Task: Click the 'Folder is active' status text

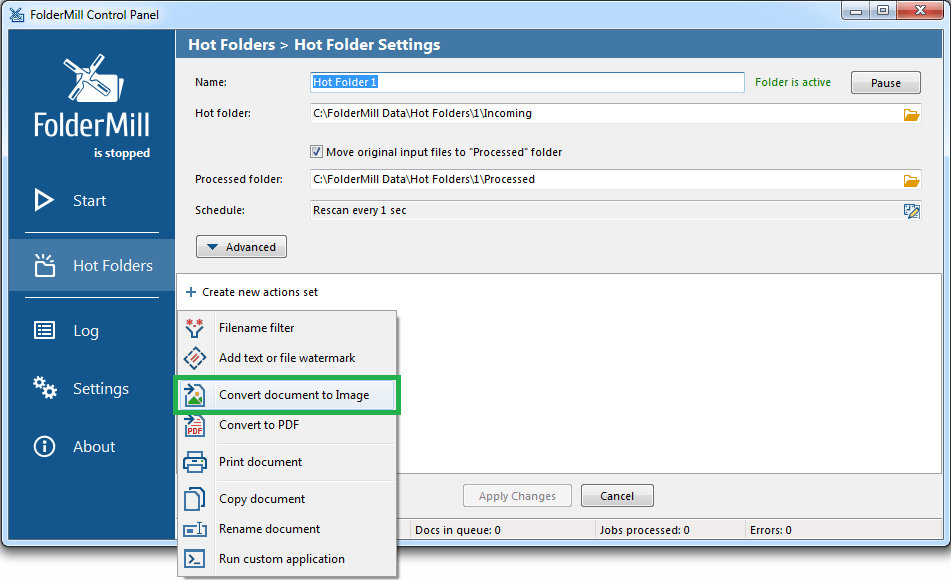Action: [793, 82]
